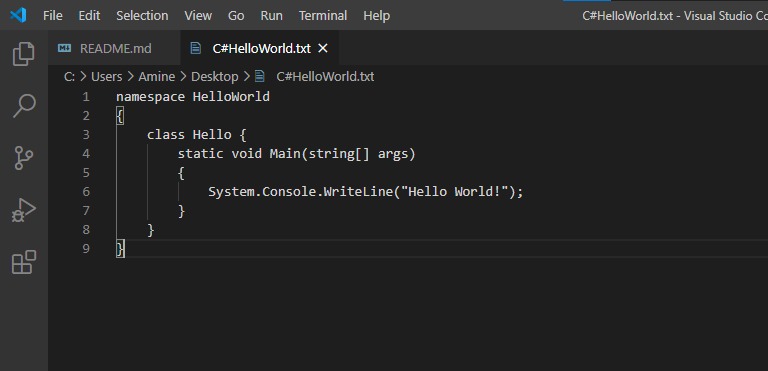Open the File menu
The height and width of the screenshot is (371, 768).
pos(52,16)
